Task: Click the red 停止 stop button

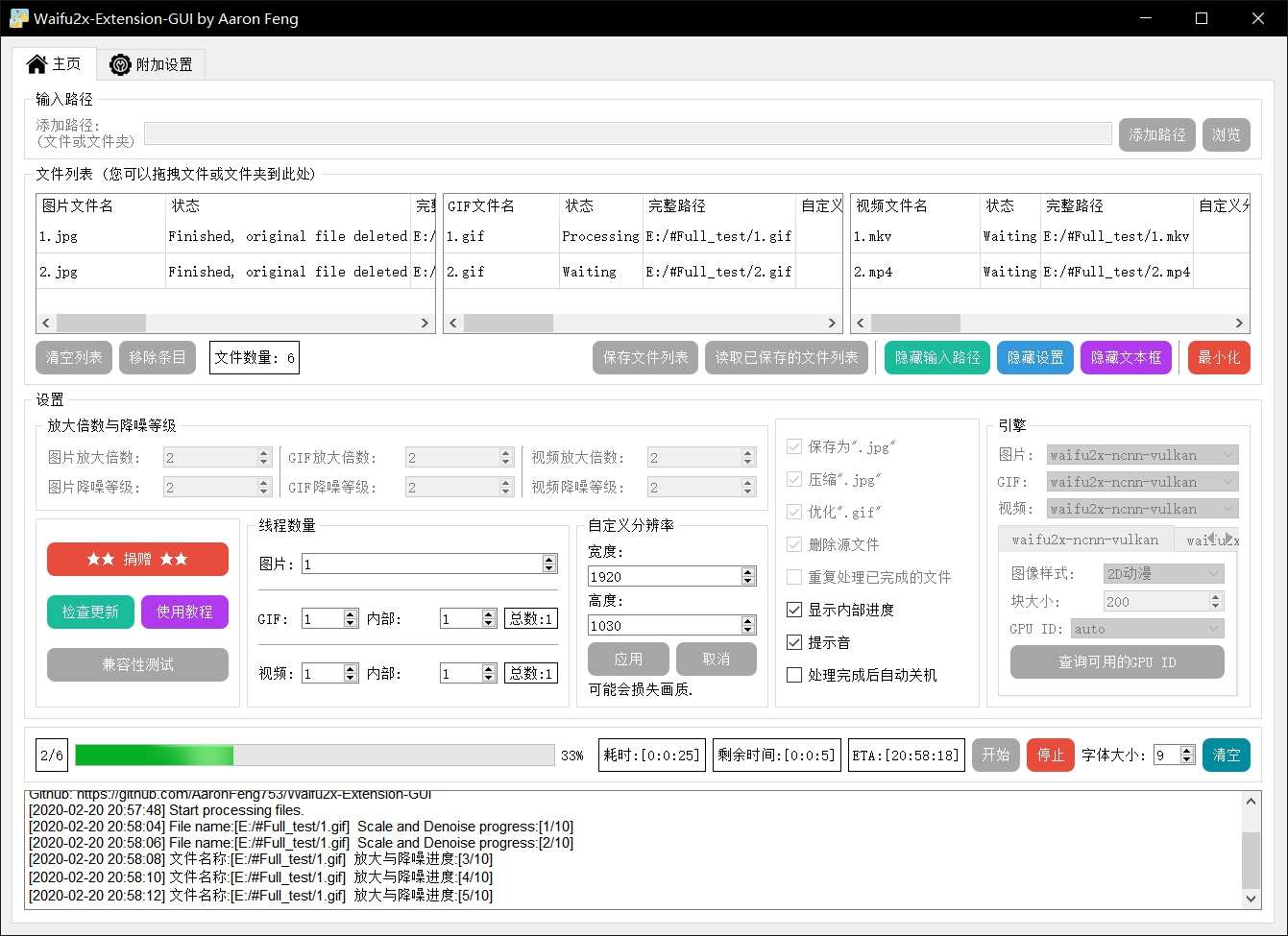Action: pyautogui.click(x=1051, y=756)
